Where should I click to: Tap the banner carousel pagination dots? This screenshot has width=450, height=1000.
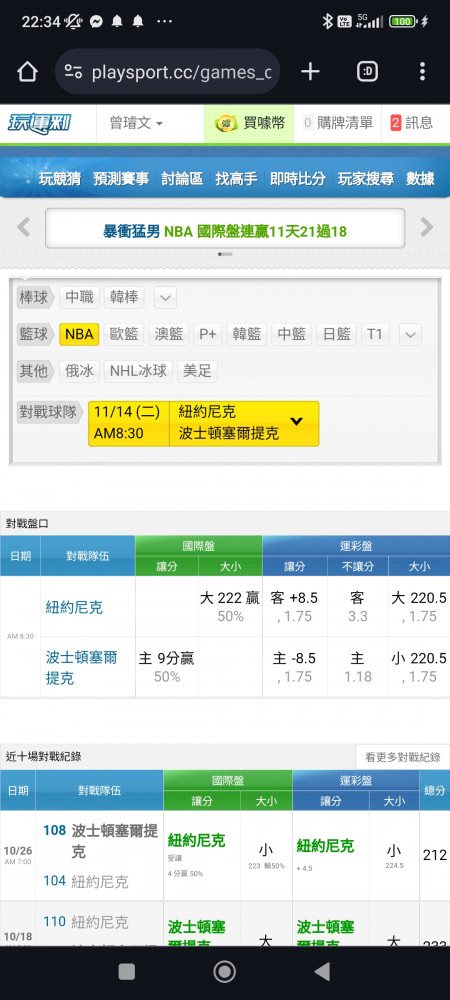coord(225,254)
